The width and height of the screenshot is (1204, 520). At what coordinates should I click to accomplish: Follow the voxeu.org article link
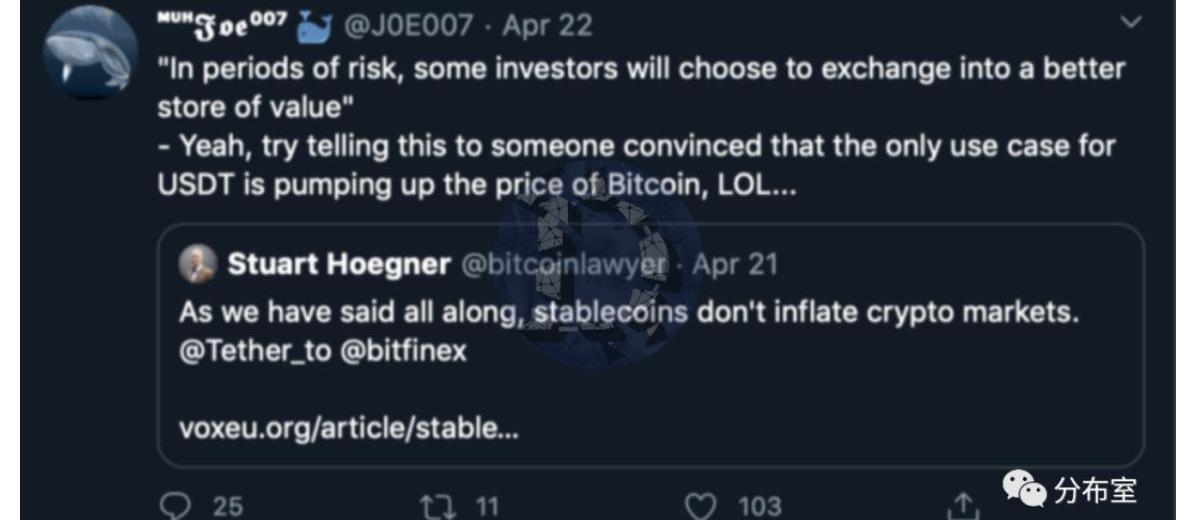[349, 429]
